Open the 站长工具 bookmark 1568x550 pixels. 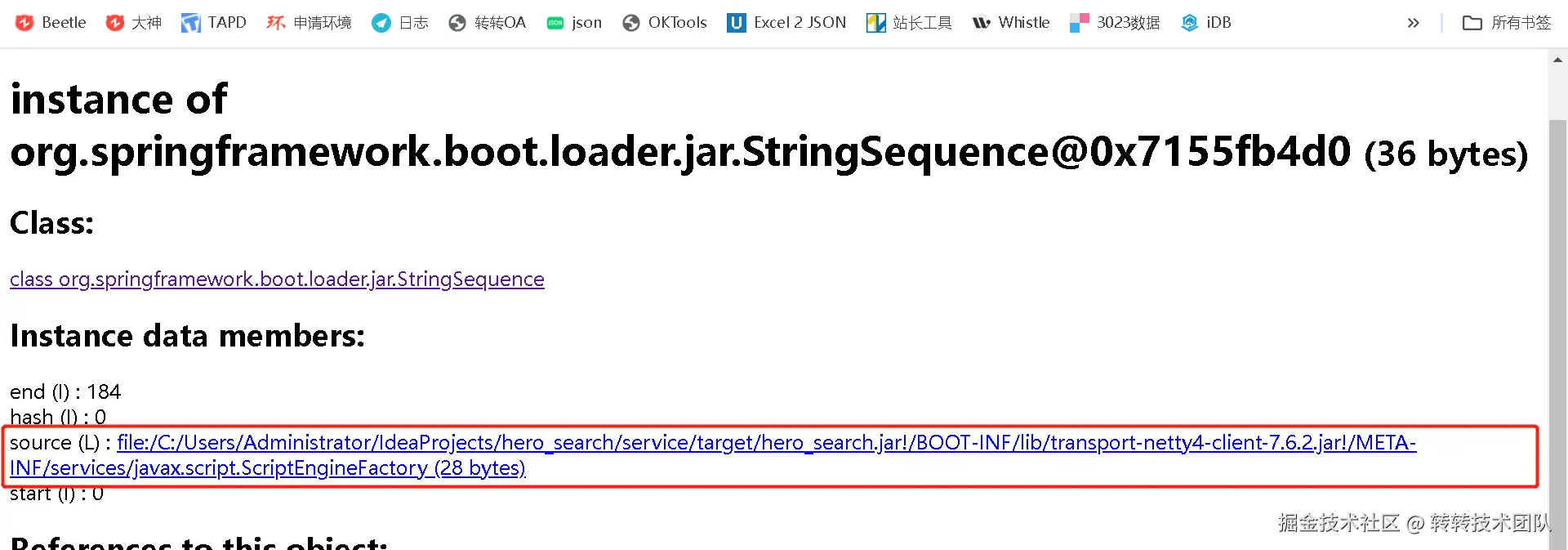click(x=909, y=23)
